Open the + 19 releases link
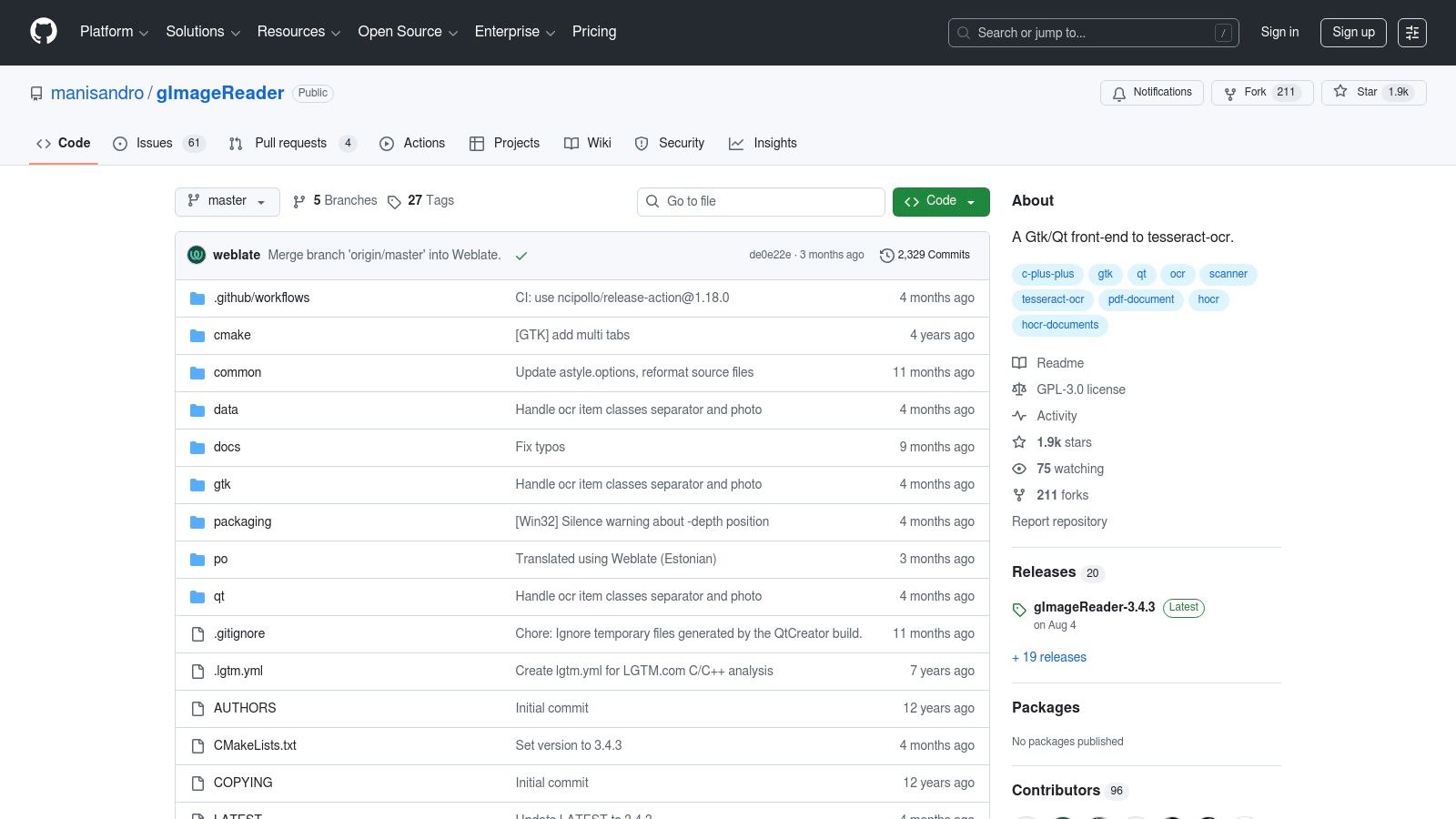 pyautogui.click(x=1048, y=657)
